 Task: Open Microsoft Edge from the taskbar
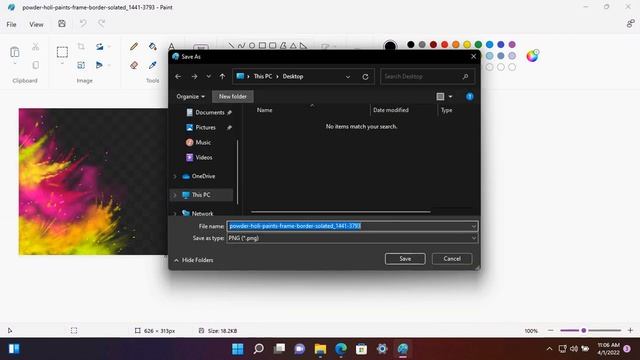341,349
